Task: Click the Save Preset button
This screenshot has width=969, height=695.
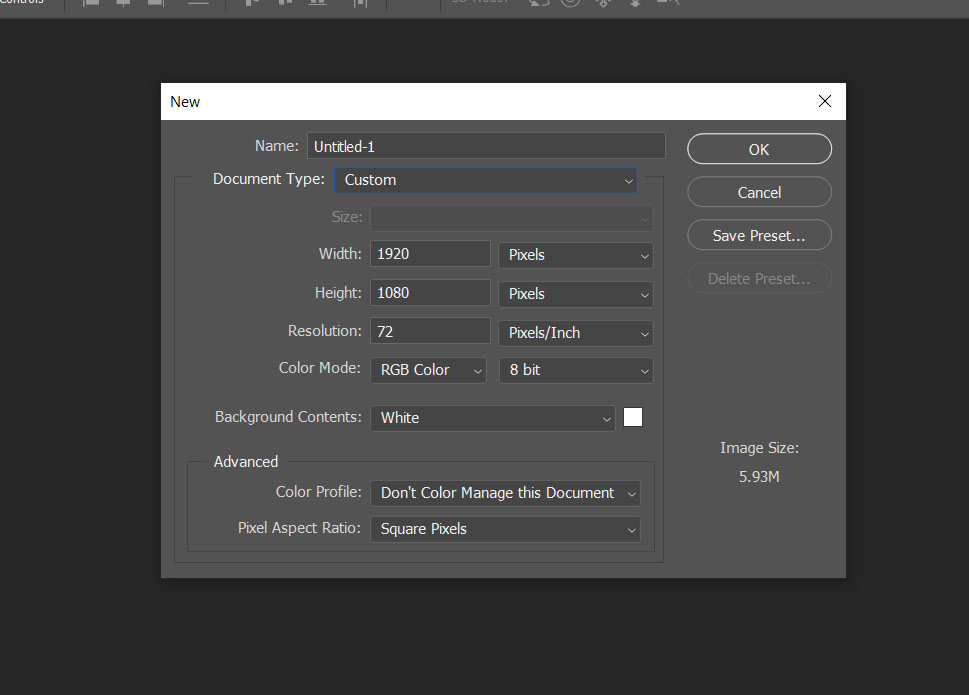Action: 758,234
